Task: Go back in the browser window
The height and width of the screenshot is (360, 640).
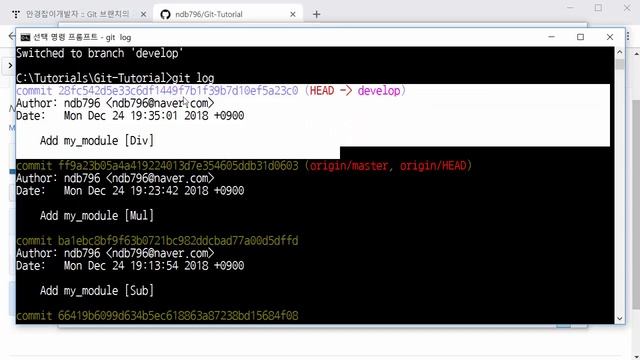Action: (11, 36)
